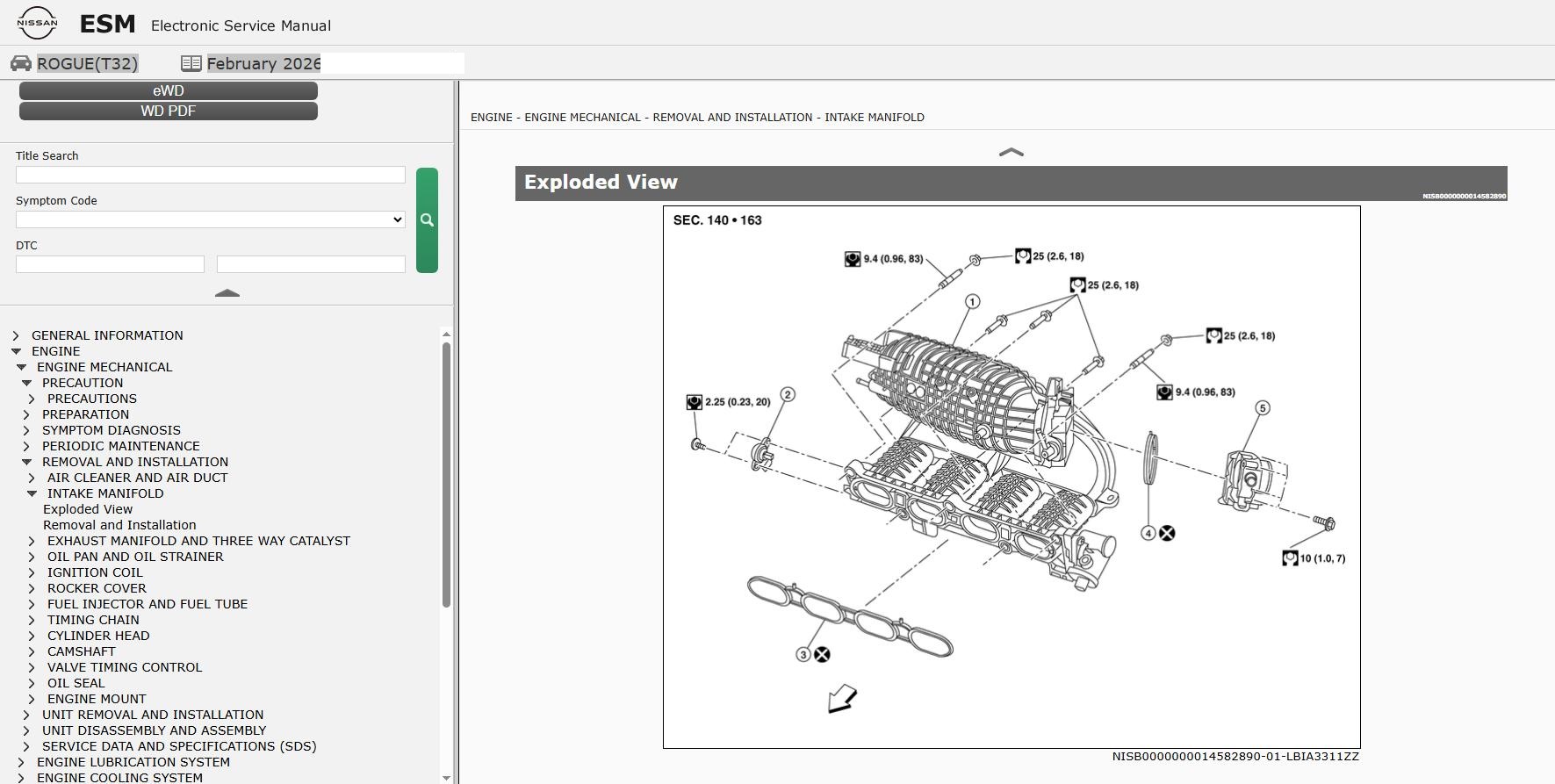Open ENGINE LUBRICATION SYSTEM section
Screen dimensions: 1555x784
click(x=133, y=762)
